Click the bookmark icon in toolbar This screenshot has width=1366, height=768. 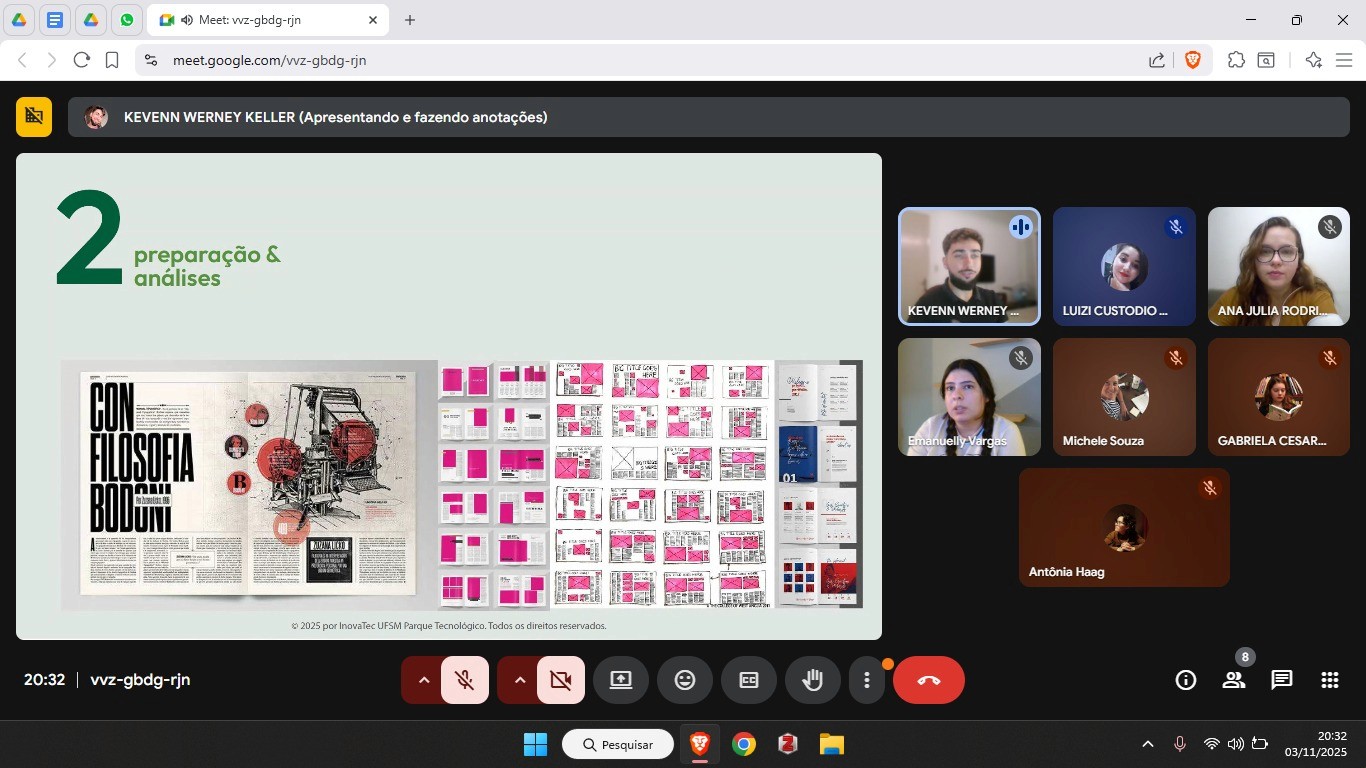coord(112,60)
